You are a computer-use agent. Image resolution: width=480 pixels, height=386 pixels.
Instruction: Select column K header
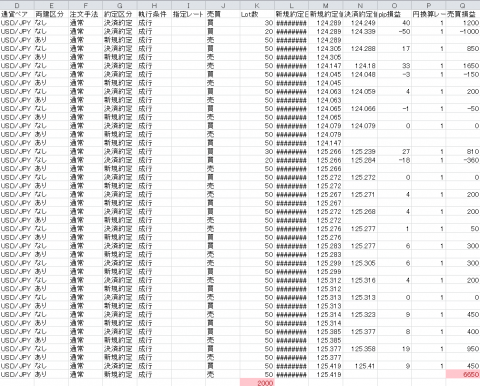pos(257,5)
